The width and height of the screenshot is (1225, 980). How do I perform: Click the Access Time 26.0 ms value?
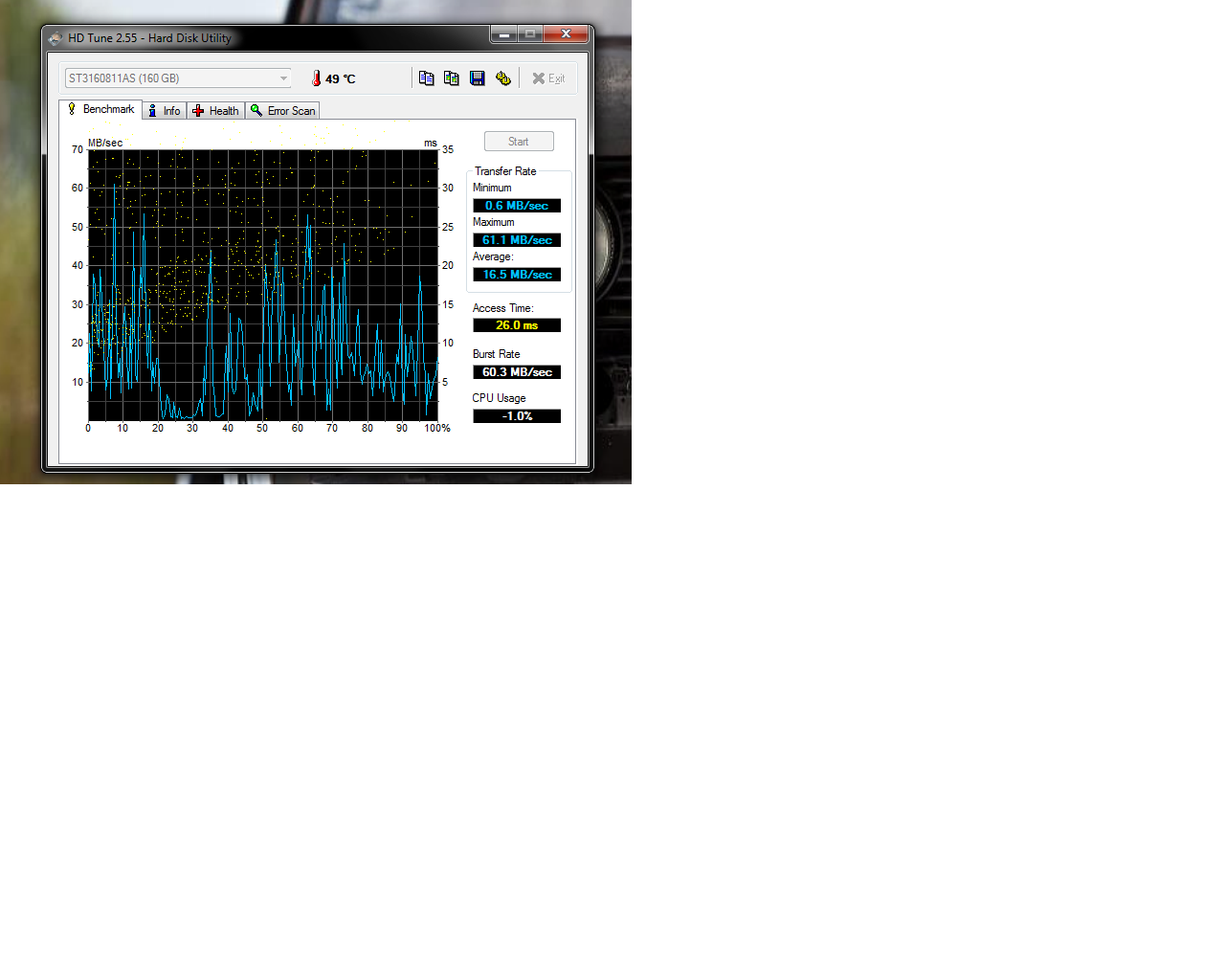tap(517, 325)
